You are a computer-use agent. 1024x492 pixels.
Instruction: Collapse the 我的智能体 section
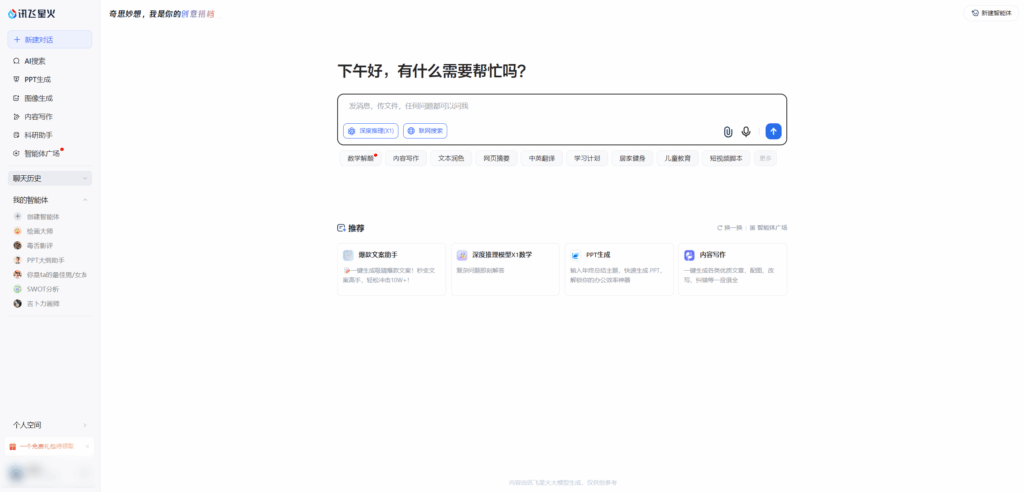pyautogui.click(x=85, y=200)
